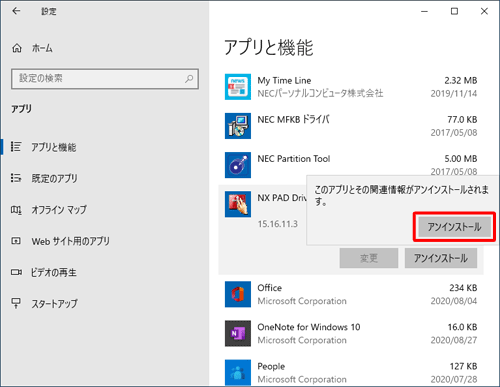Click the 5.00 MB size value

pyautogui.click(x=461, y=159)
